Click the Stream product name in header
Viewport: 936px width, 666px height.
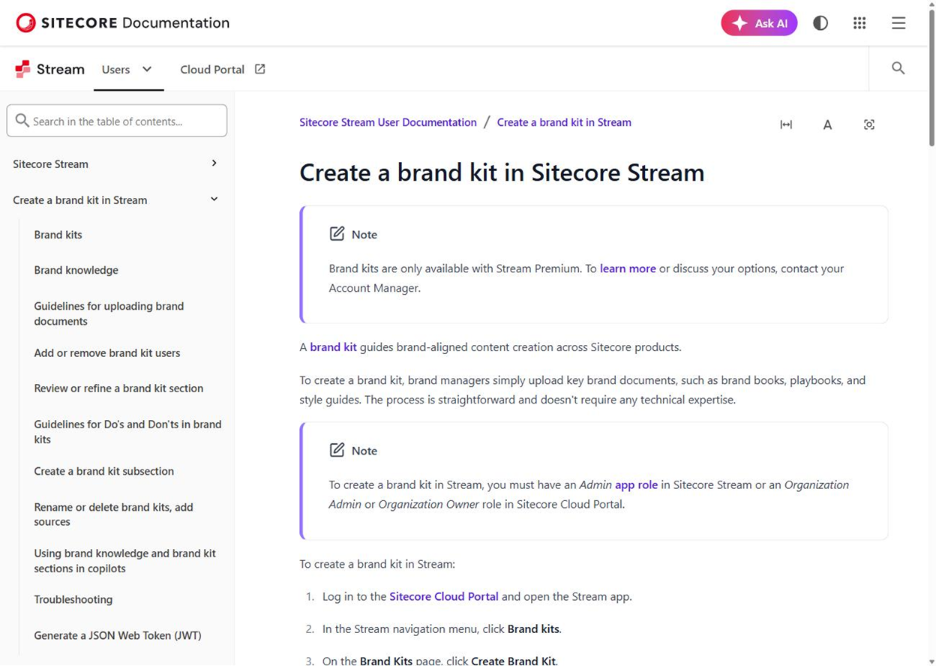(60, 69)
